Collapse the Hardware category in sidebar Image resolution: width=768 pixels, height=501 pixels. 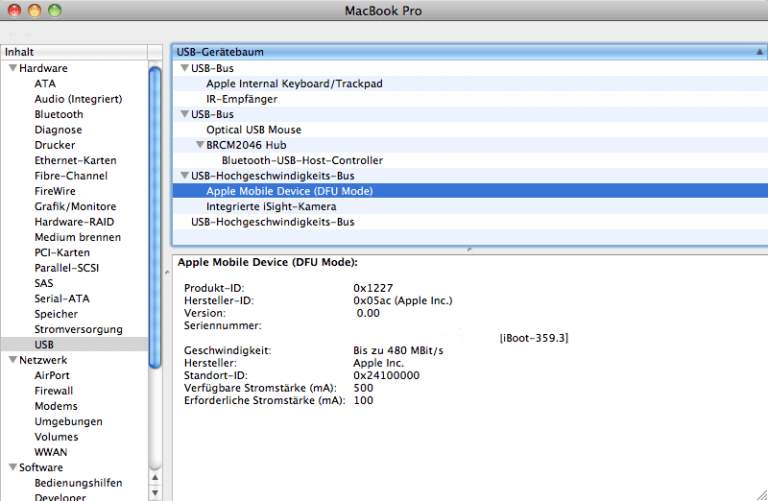click(13, 68)
